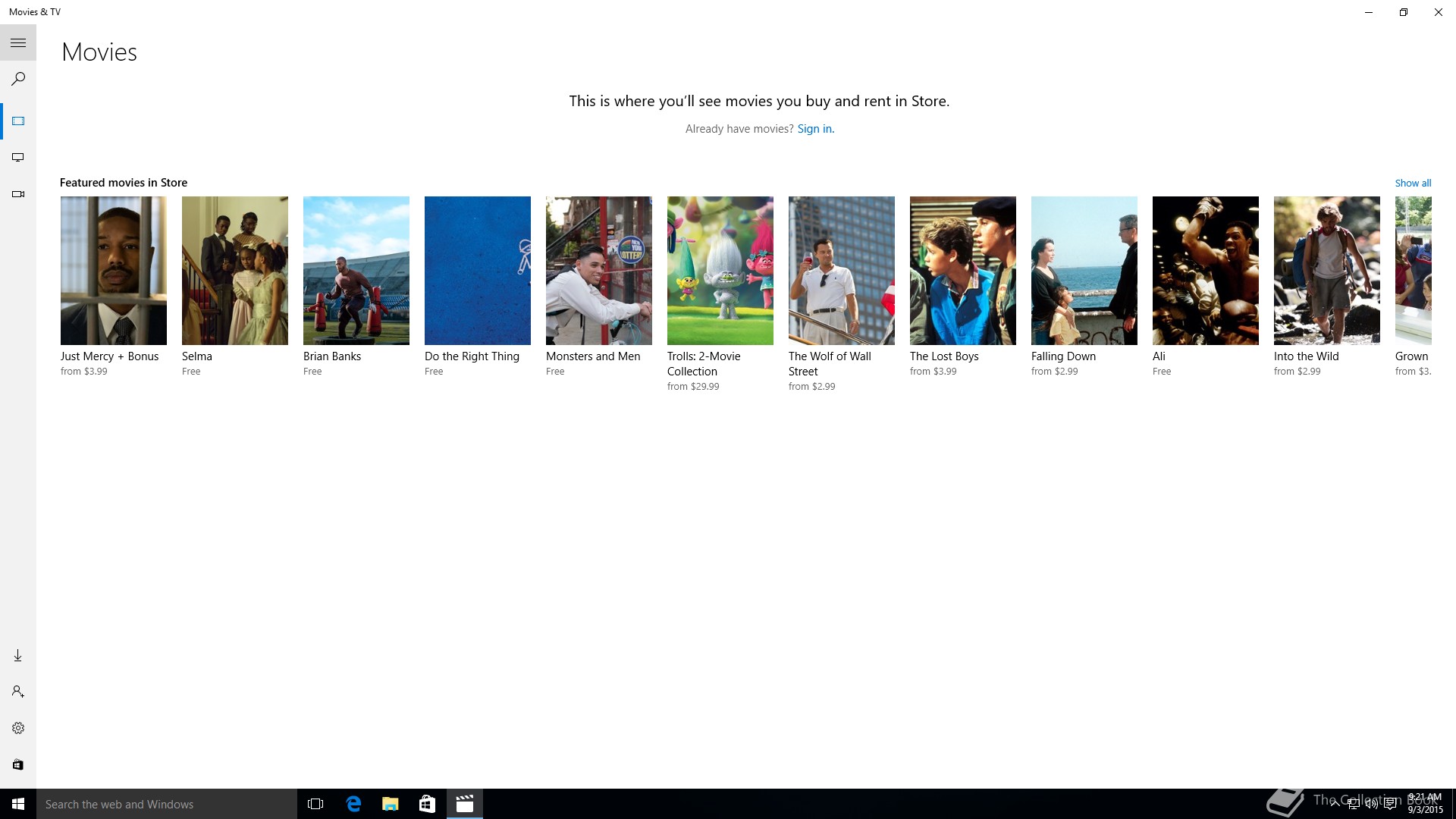
Task: Open Monsters and Men poster
Action: coord(599,271)
